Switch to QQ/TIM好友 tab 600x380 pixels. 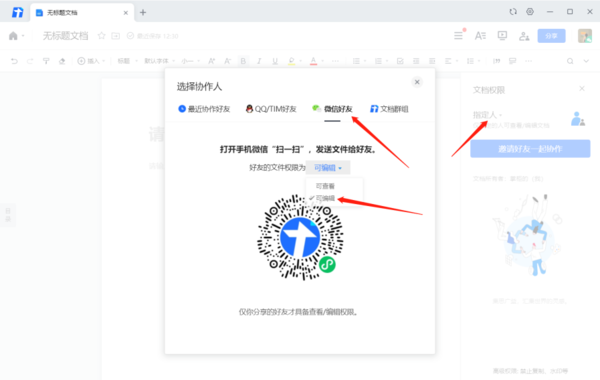271,109
